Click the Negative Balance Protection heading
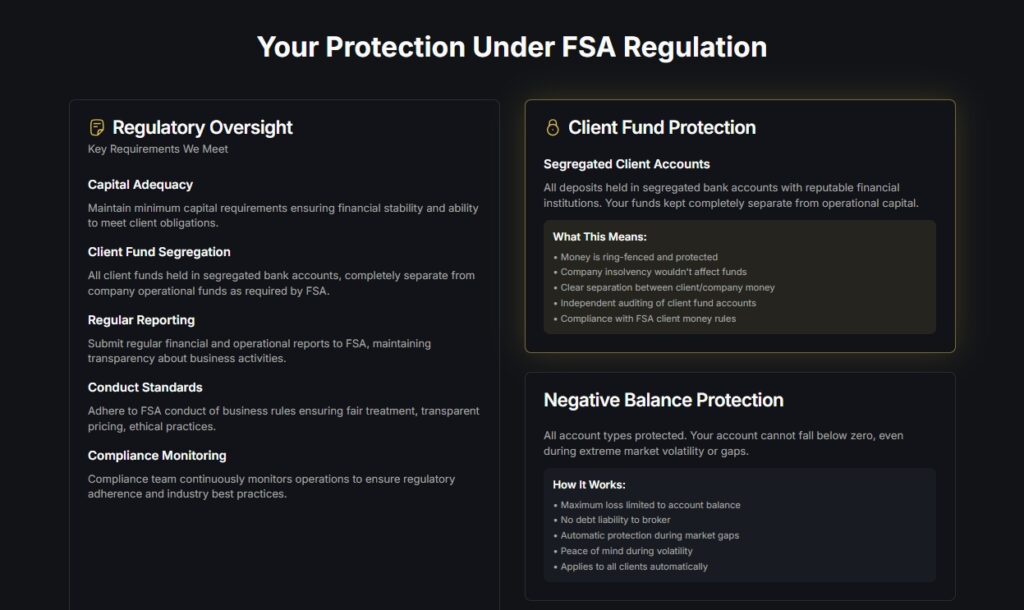 tap(663, 400)
